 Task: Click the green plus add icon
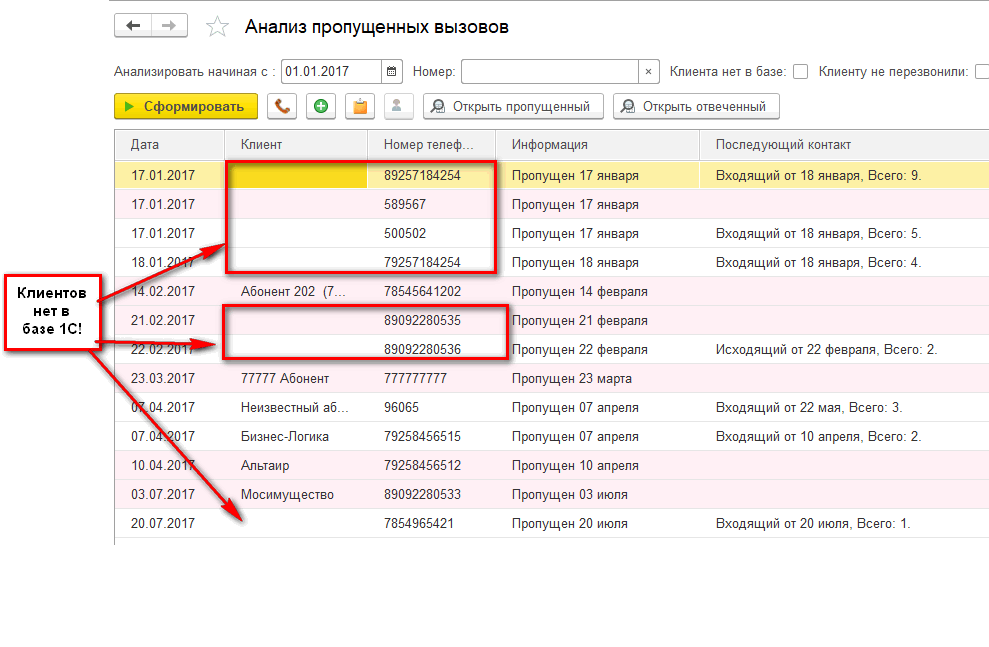click(x=320, y=106)
